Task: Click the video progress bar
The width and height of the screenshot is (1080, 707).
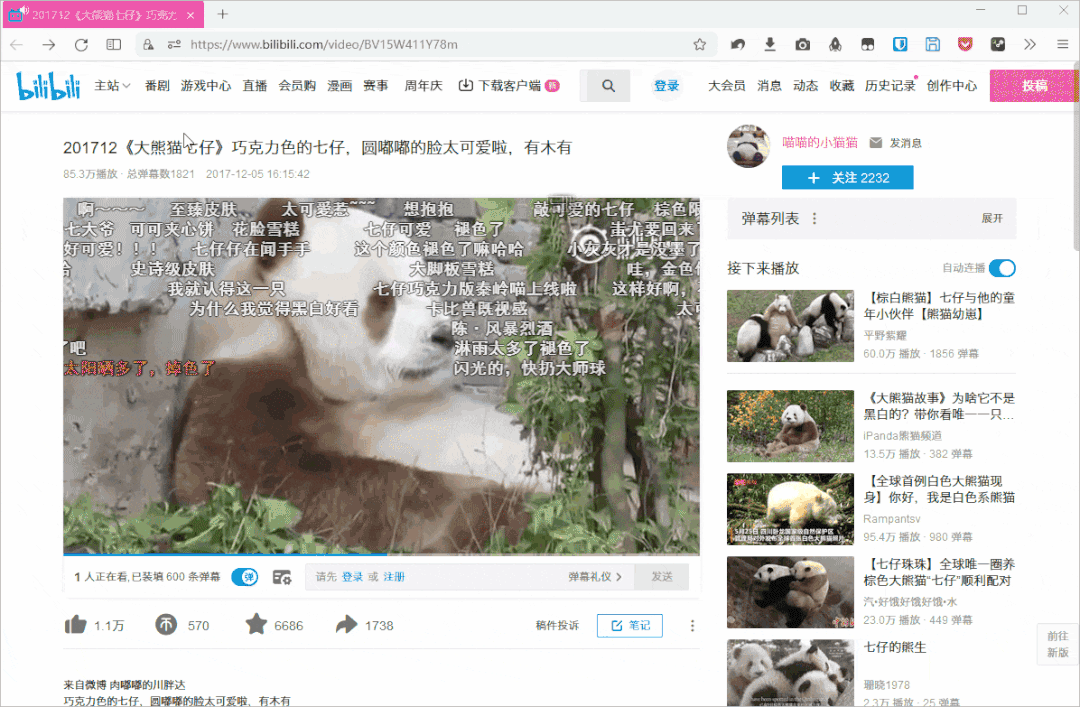Action: point(381,553)
